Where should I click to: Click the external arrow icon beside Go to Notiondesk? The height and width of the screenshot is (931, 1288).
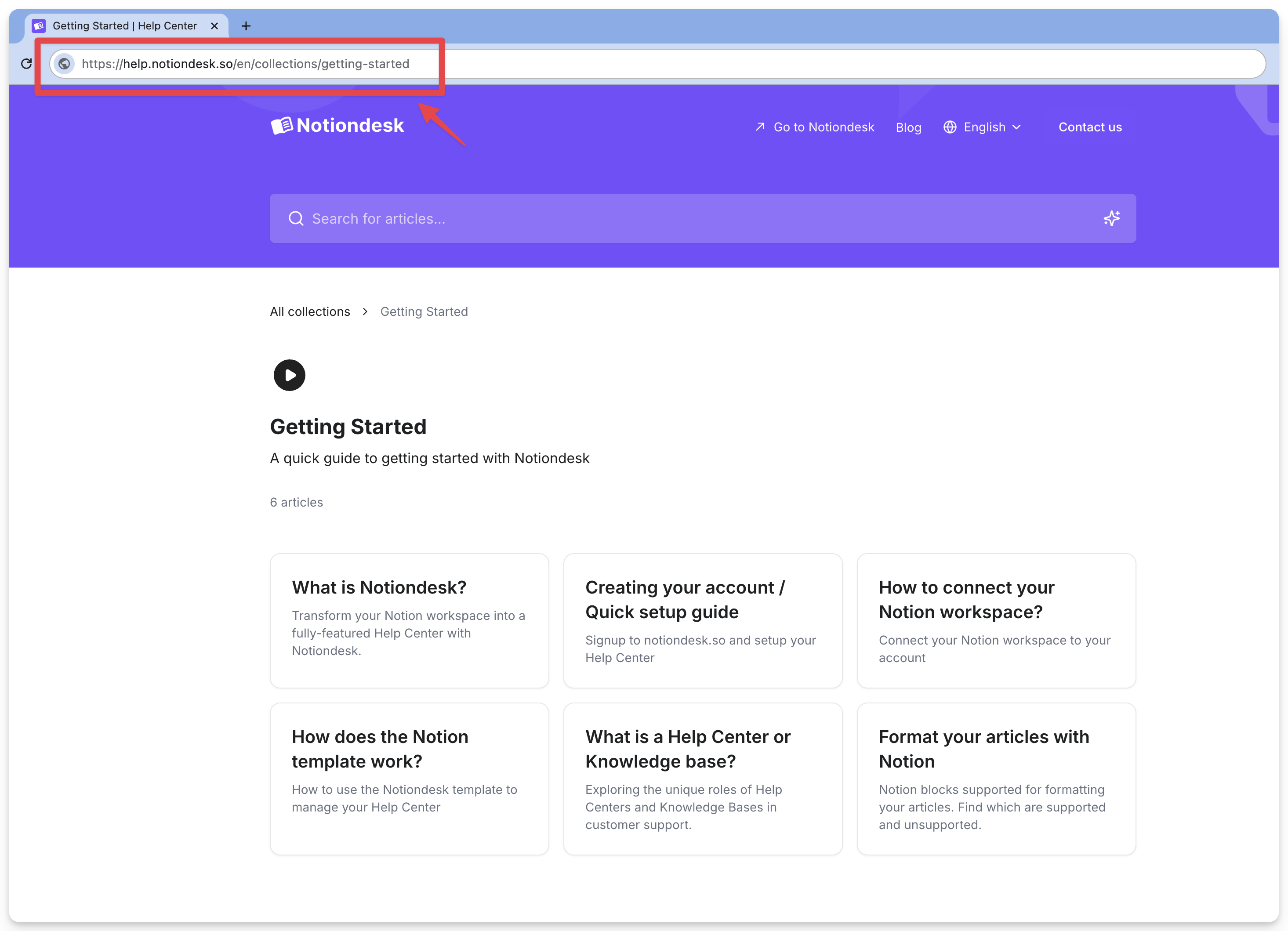click(x=760, y=127)
